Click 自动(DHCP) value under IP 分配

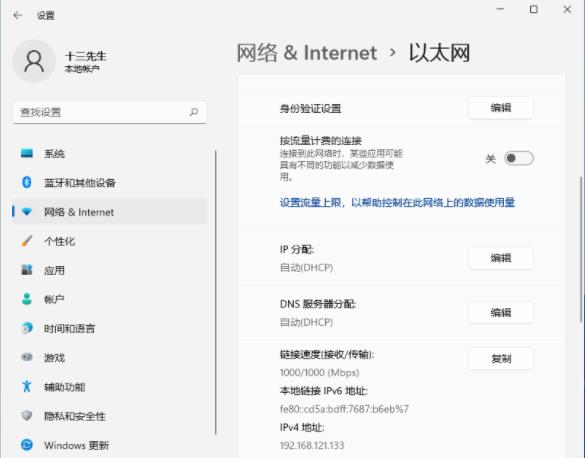(306, 267)
